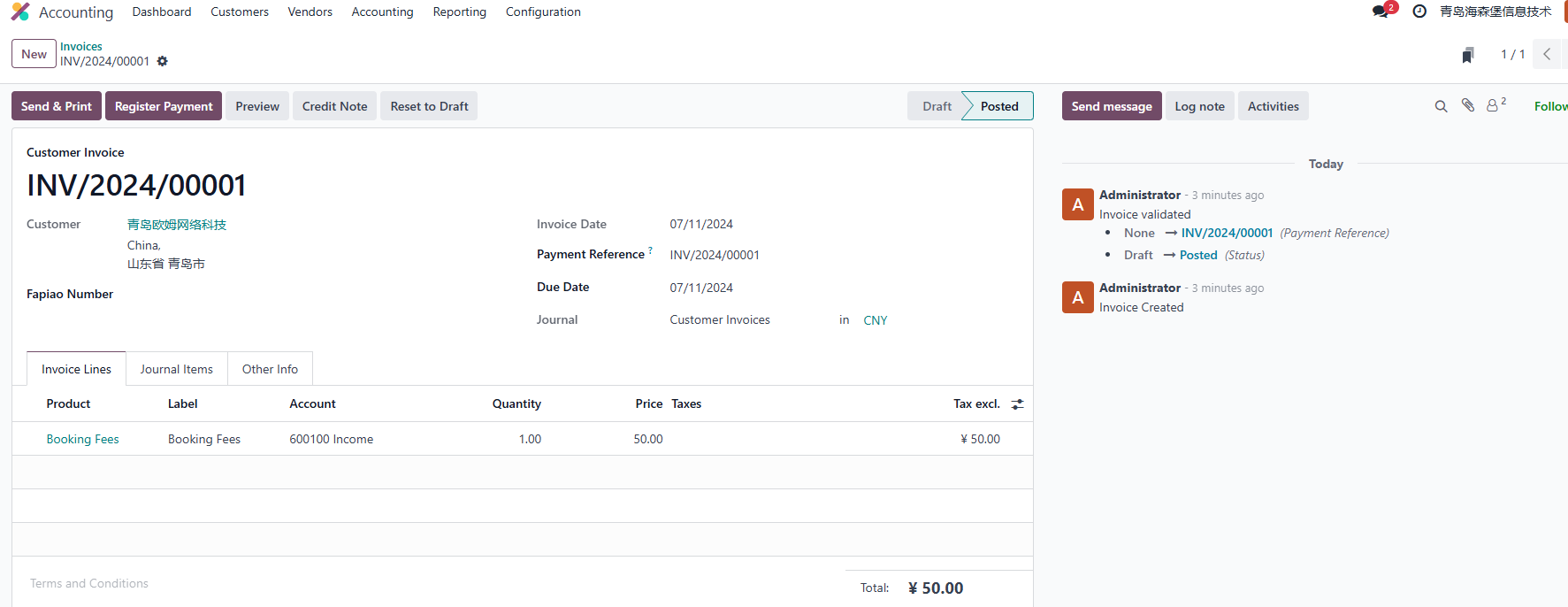
Task: Switch to the Journal Items tab
Action: click(x=177, y=369)
